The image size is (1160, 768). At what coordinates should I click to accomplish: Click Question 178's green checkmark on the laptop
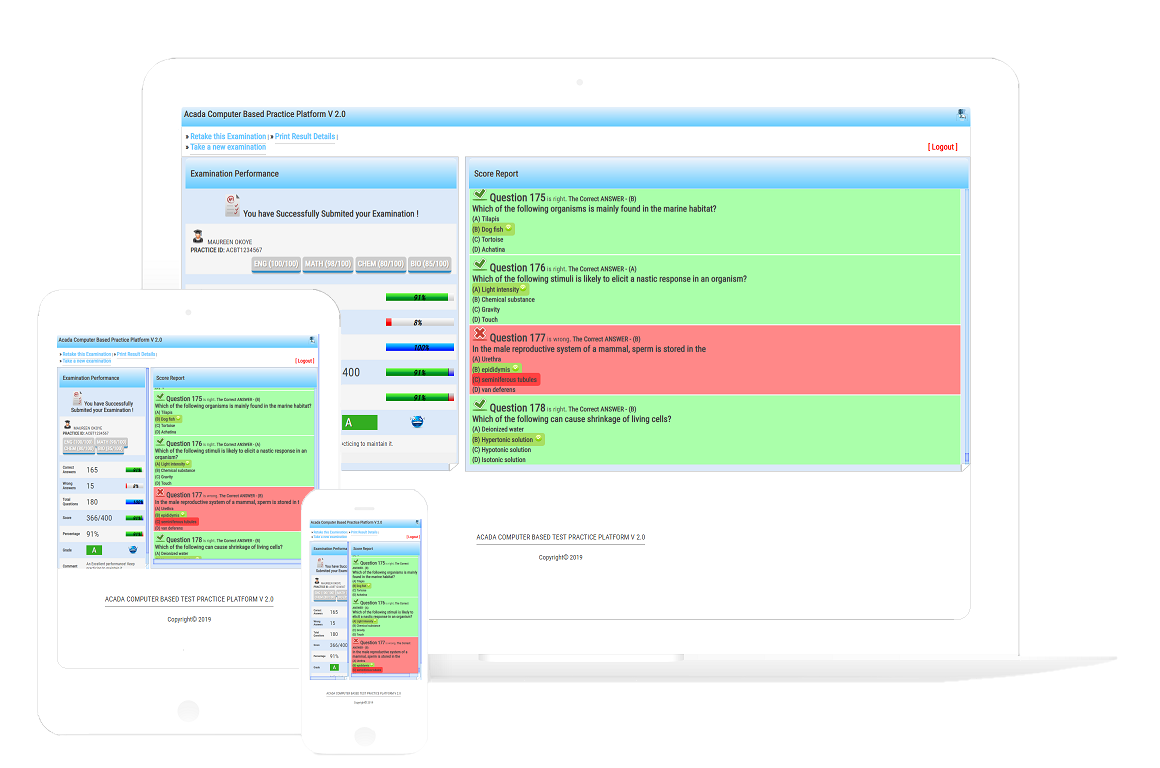click(x=480, y=405)
